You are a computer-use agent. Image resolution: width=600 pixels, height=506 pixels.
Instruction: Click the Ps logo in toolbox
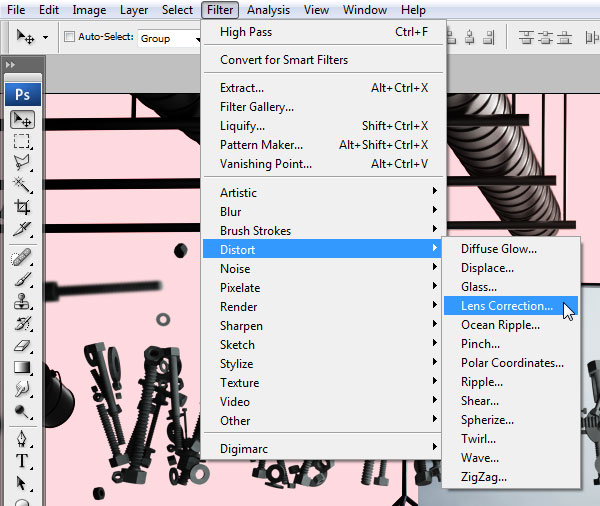coord(23,94)
